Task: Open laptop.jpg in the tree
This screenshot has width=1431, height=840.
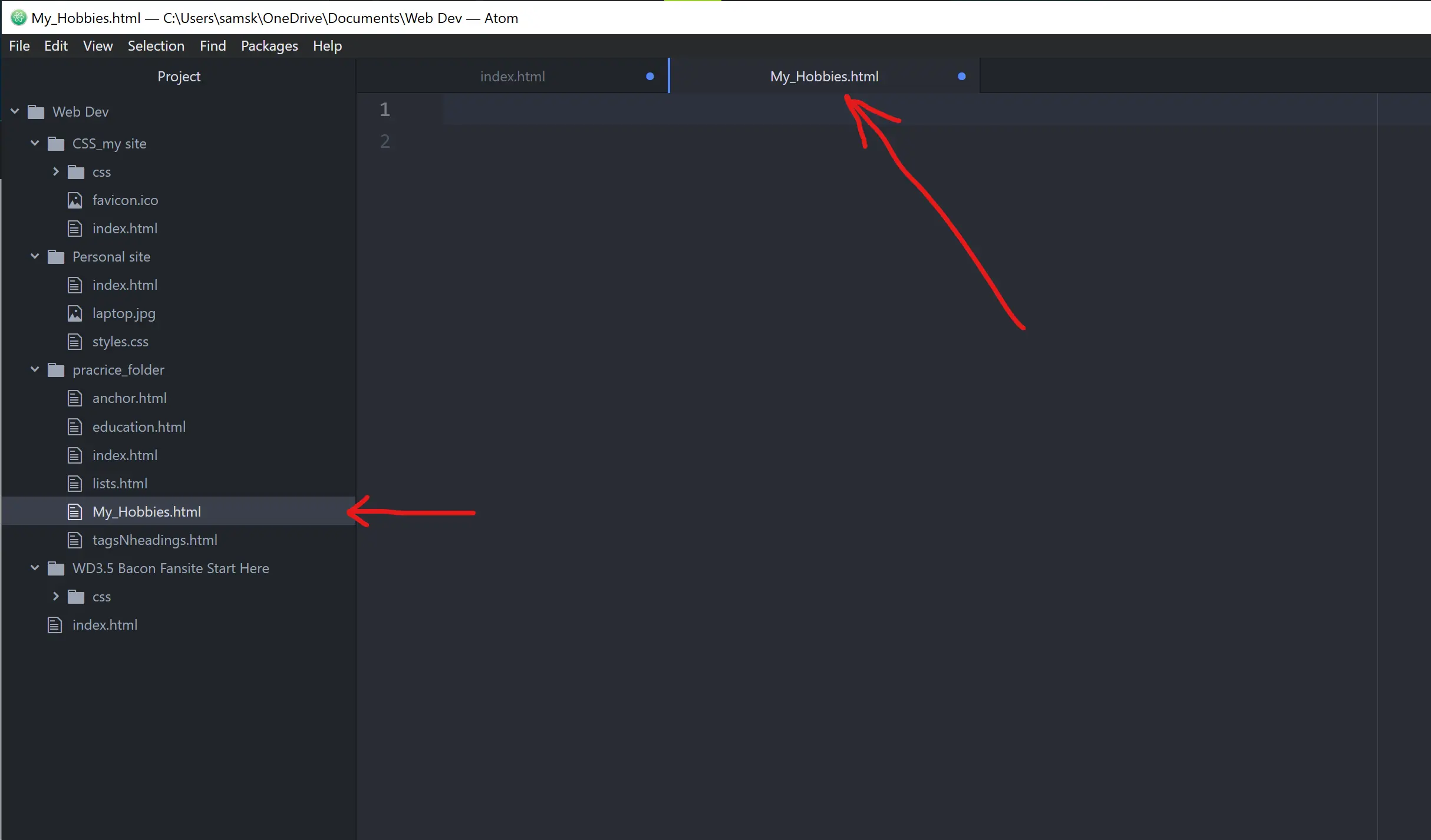Action: pos(124,313)
